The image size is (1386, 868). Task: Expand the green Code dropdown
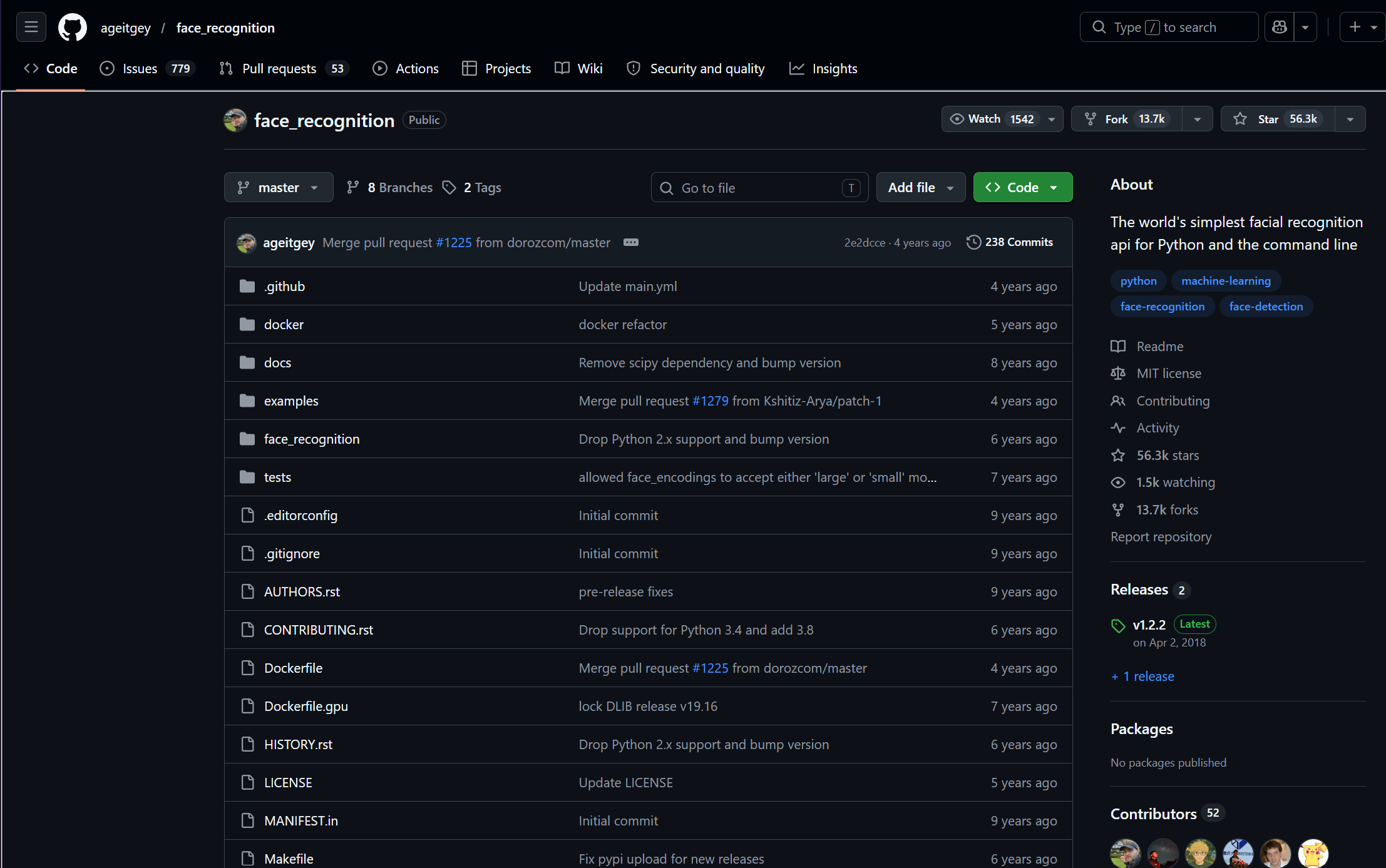coord(1055,187)
